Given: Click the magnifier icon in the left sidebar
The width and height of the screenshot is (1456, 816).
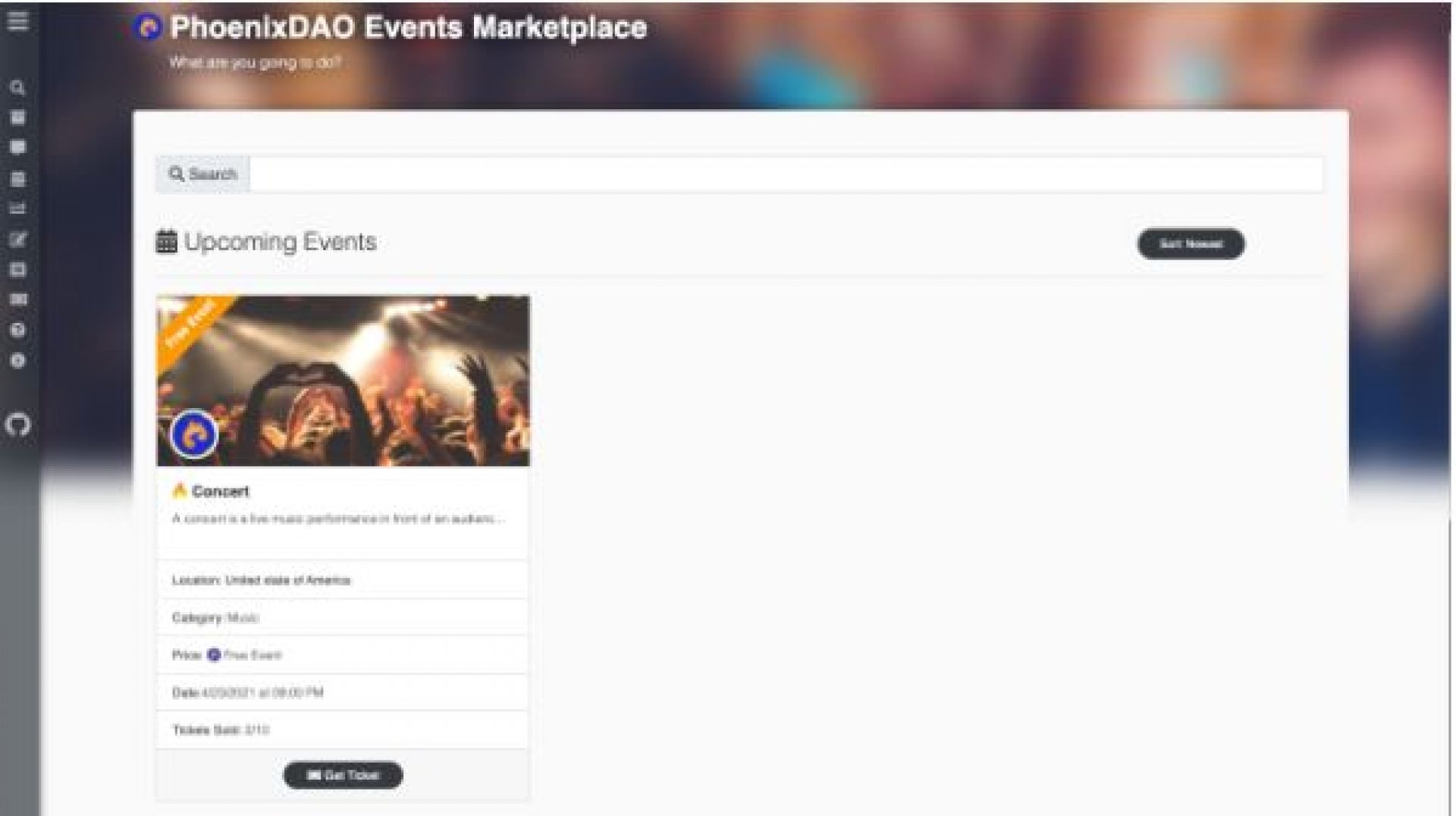Looking at the screenshot, I should [17, 88].
